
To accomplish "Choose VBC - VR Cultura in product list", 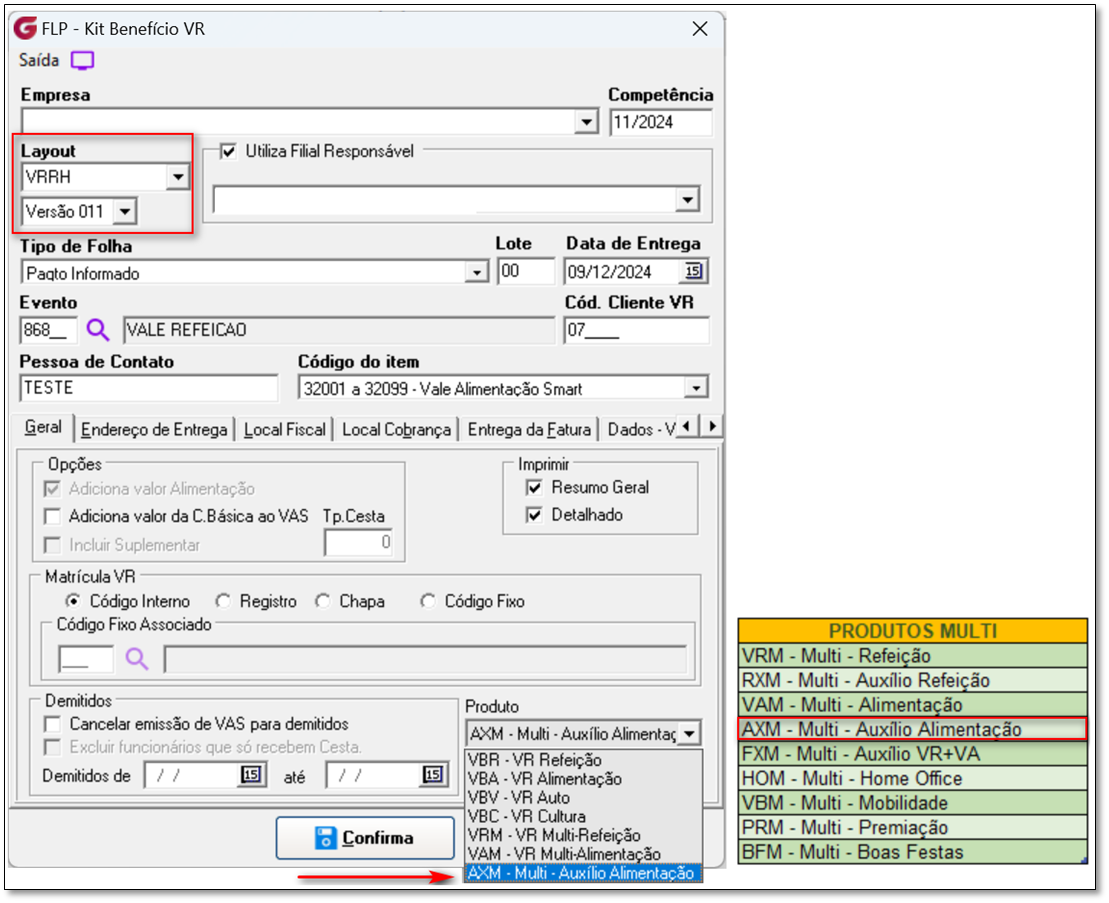I will click(x=583, y=817).
